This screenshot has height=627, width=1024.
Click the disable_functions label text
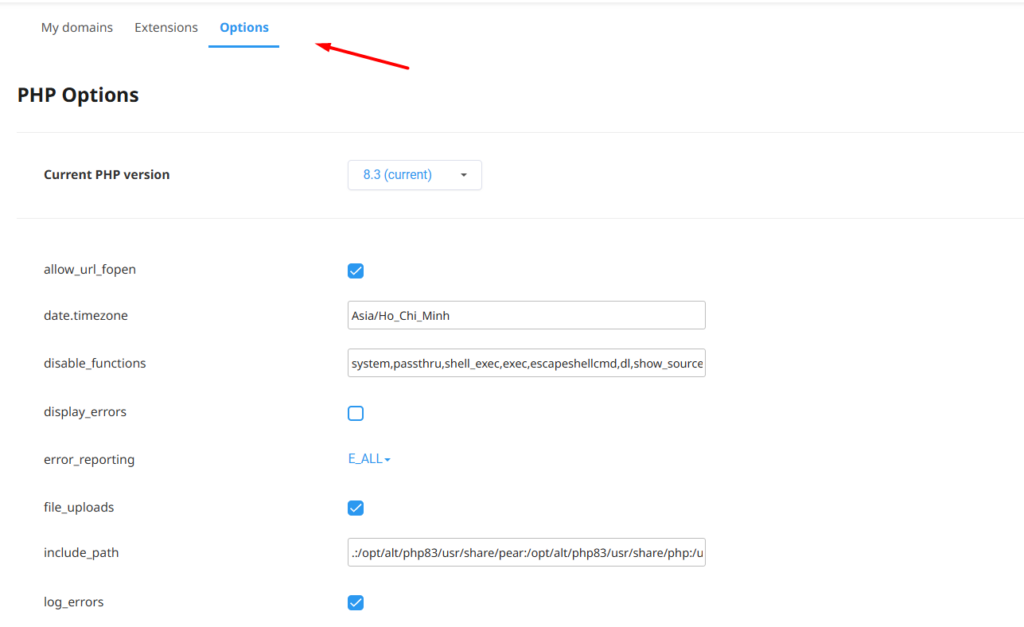tap(95, 364)
